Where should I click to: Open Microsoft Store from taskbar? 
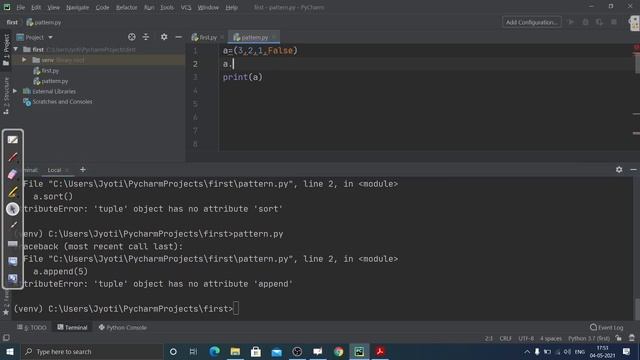[x=256, y=351]
